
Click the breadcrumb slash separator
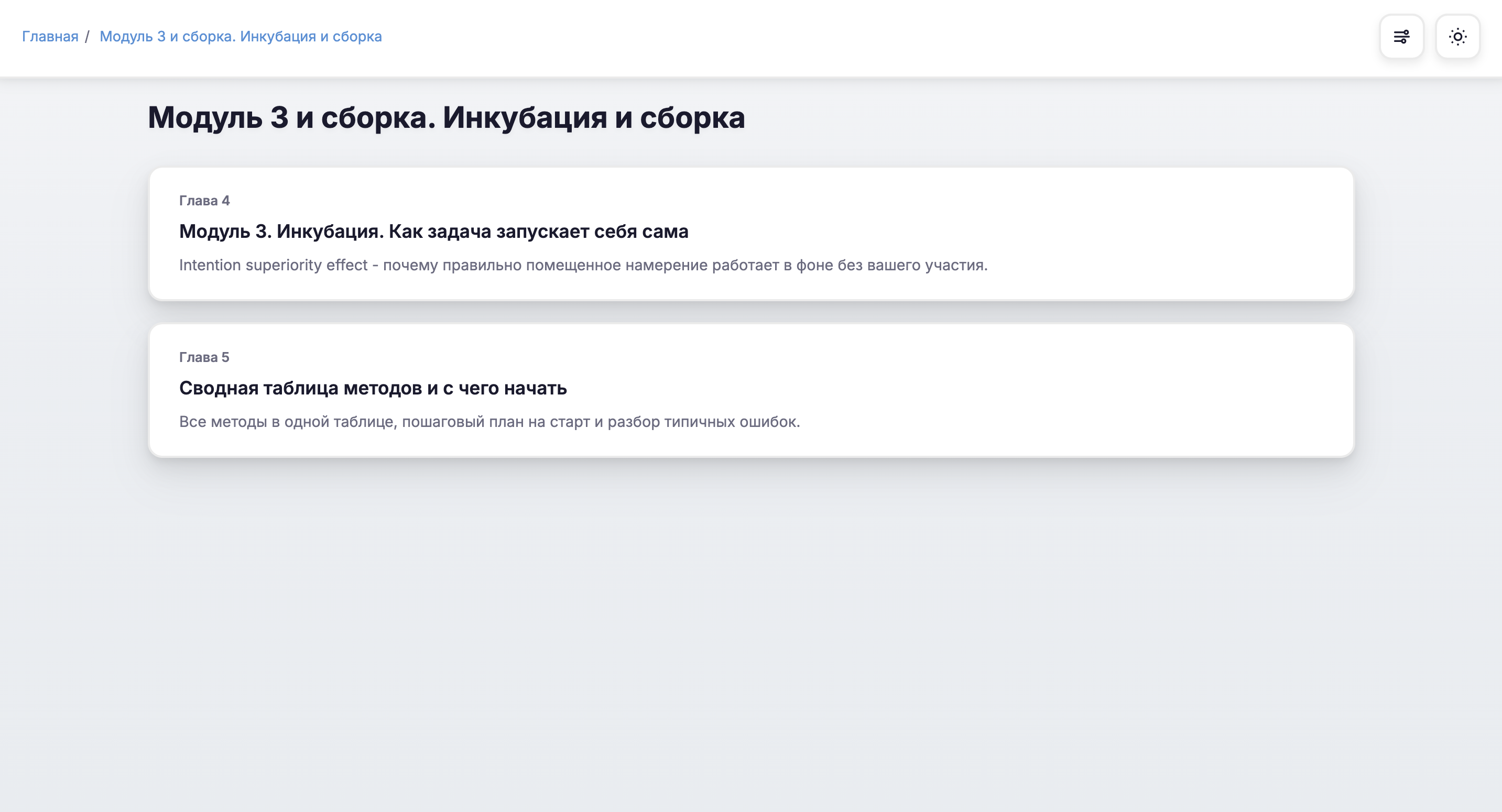pyautogui.click(x=87, y=36)
